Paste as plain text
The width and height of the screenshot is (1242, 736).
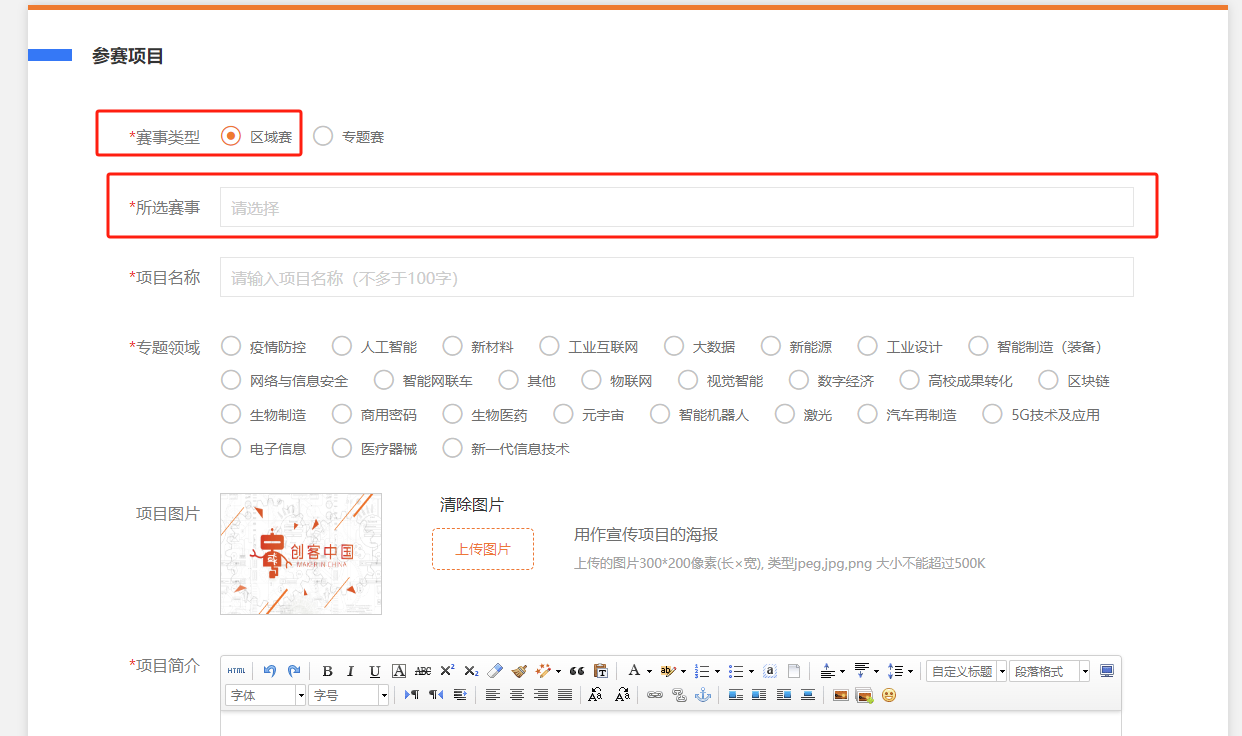(x=601, y=671)
